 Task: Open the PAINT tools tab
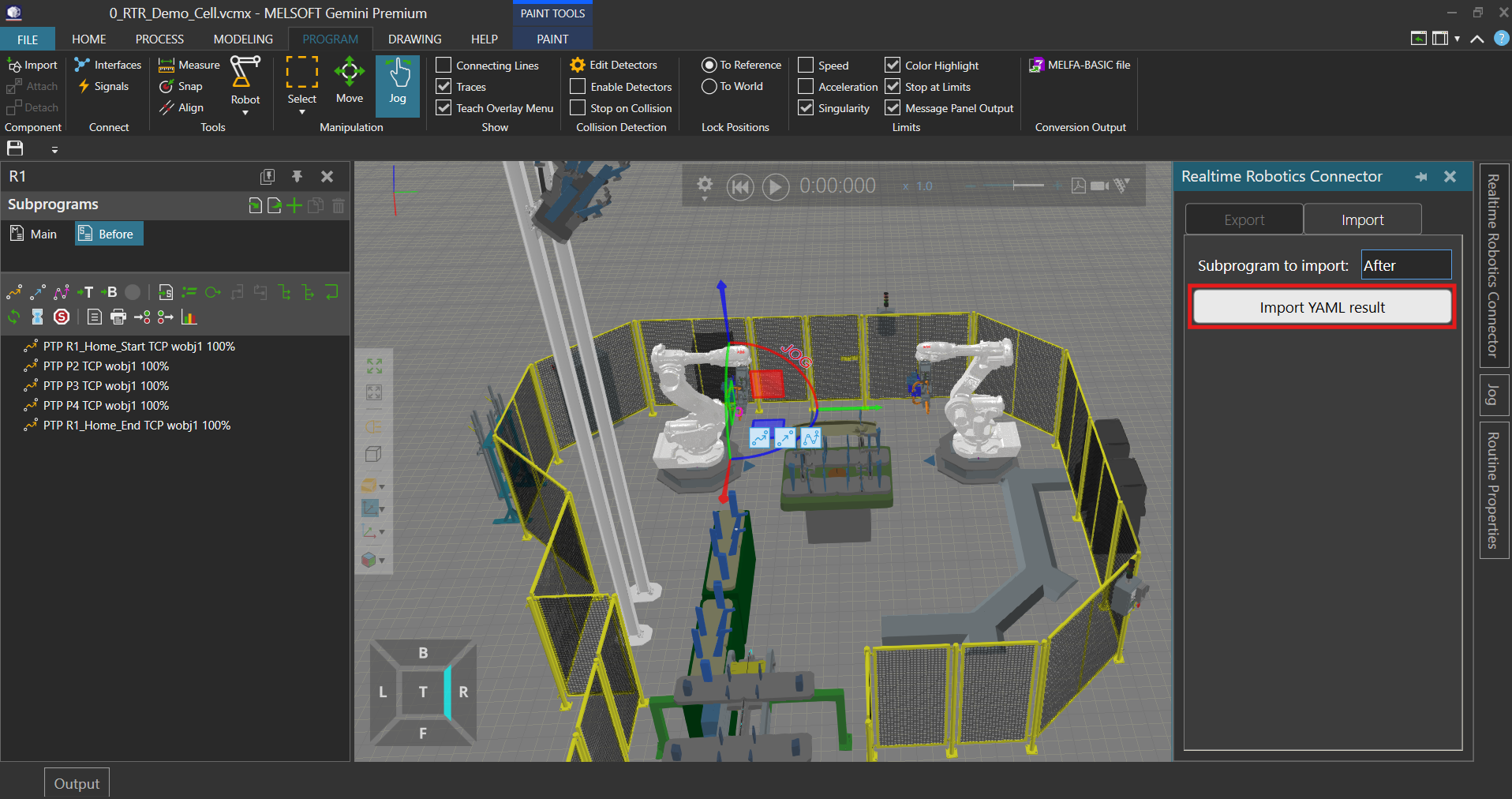coord(552,39)
